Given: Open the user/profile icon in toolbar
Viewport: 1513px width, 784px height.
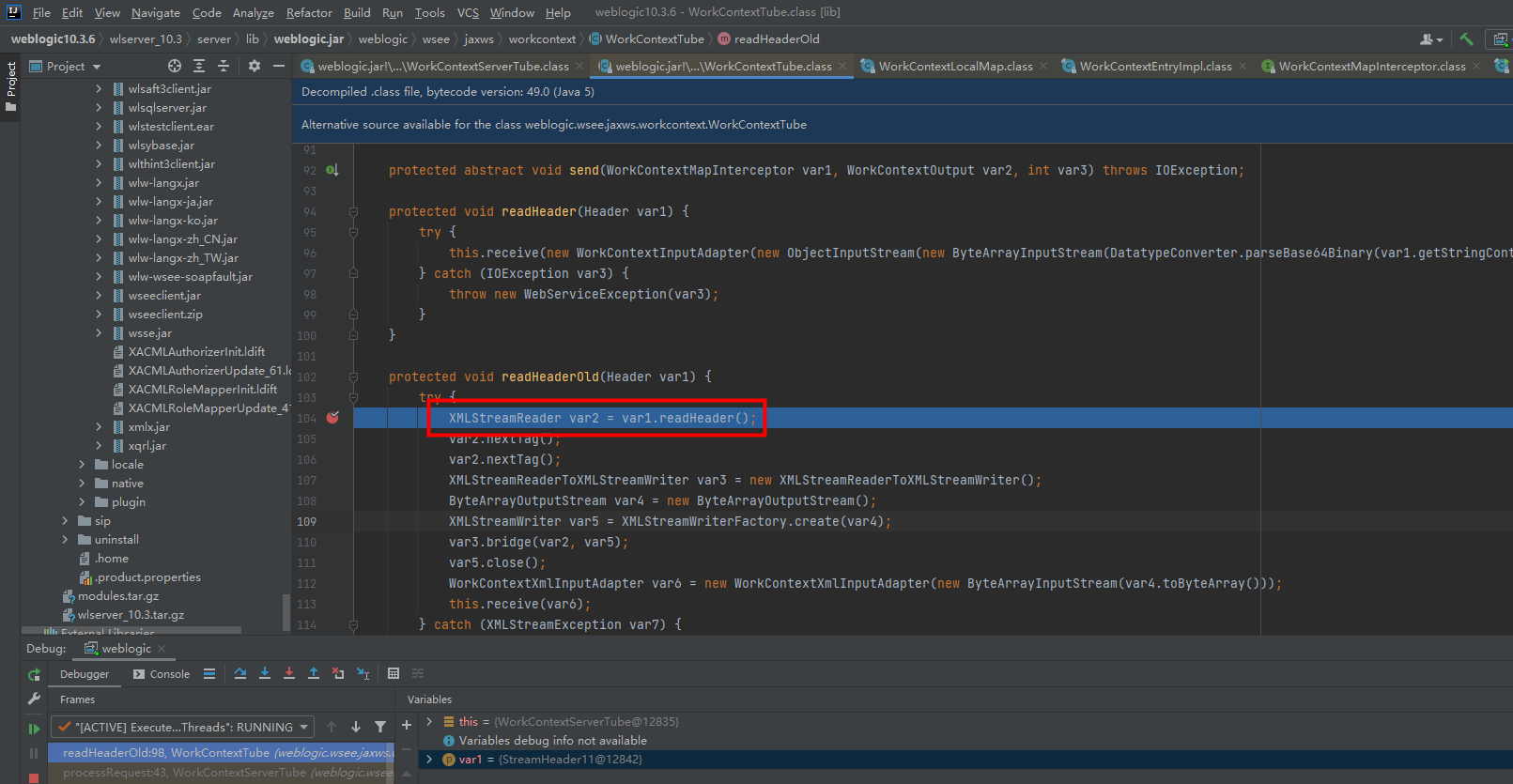Looking at the screenshot, I should [x=1431, y=39].
